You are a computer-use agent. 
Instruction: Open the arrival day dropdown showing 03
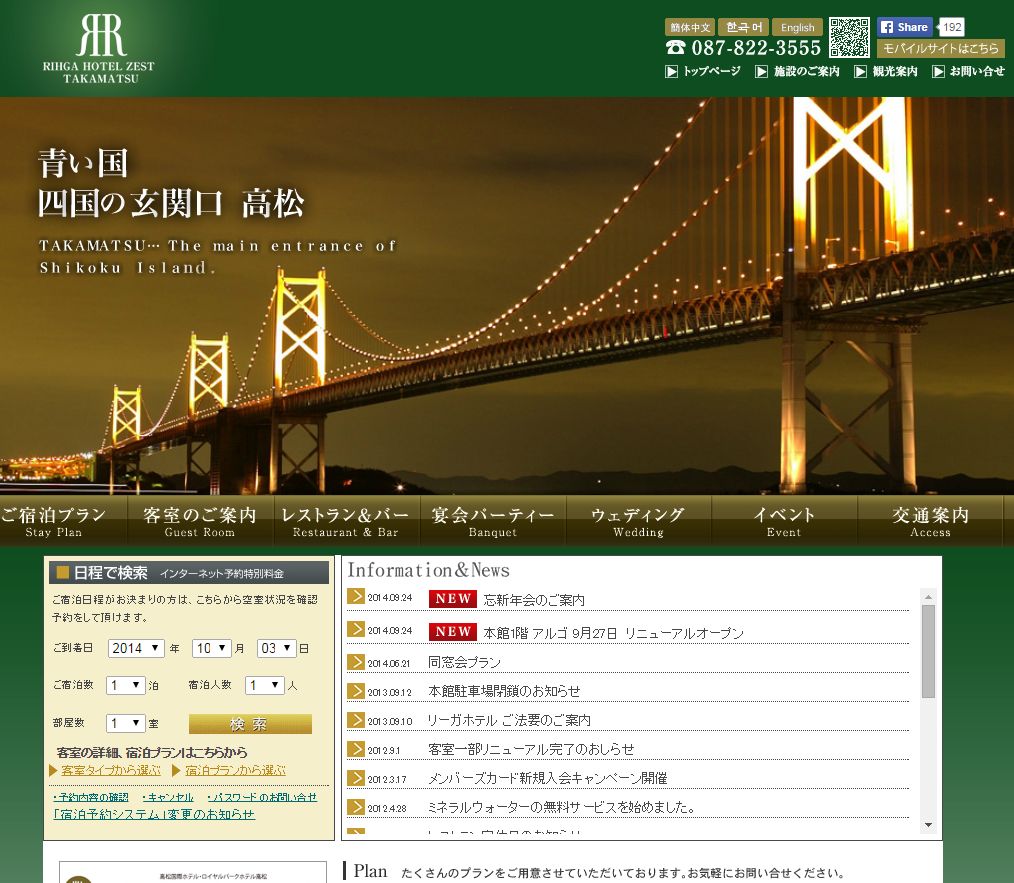[x=277, y=648]
